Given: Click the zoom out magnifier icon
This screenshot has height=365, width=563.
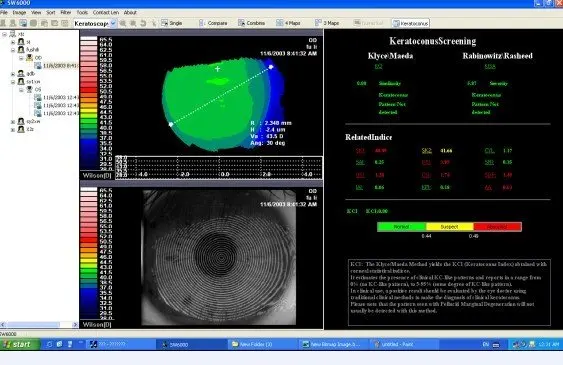Looking at the screenshot, I should coord(133,23).
